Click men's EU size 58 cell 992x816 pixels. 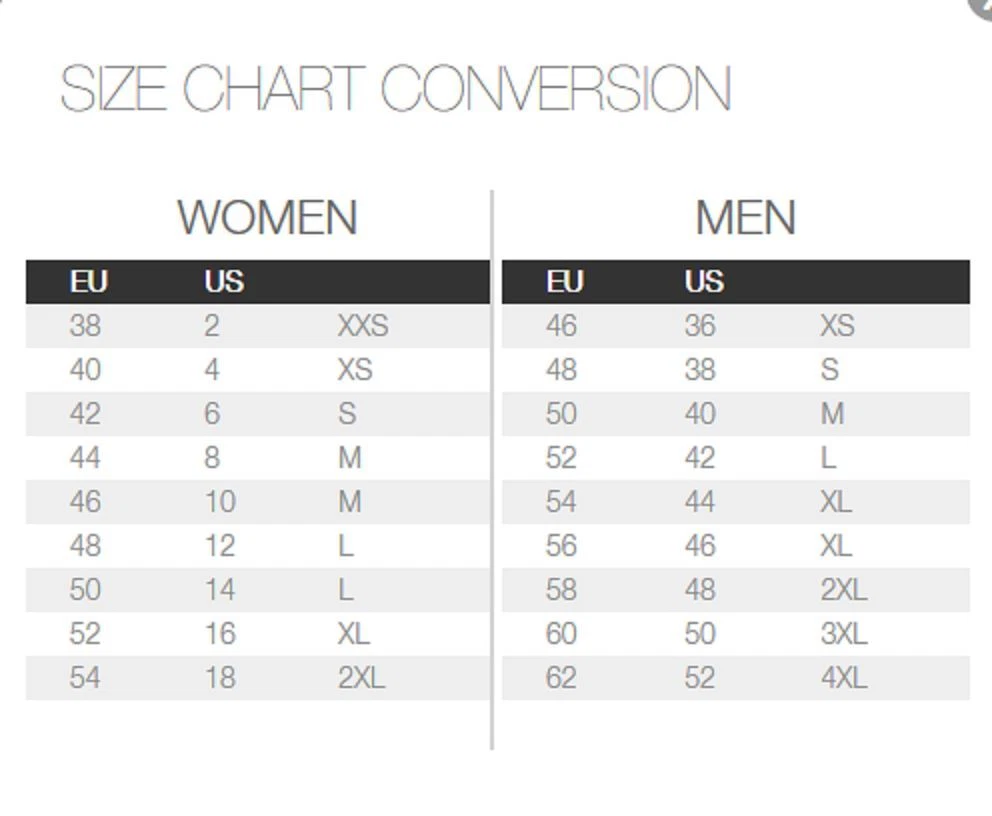[561, 590]
